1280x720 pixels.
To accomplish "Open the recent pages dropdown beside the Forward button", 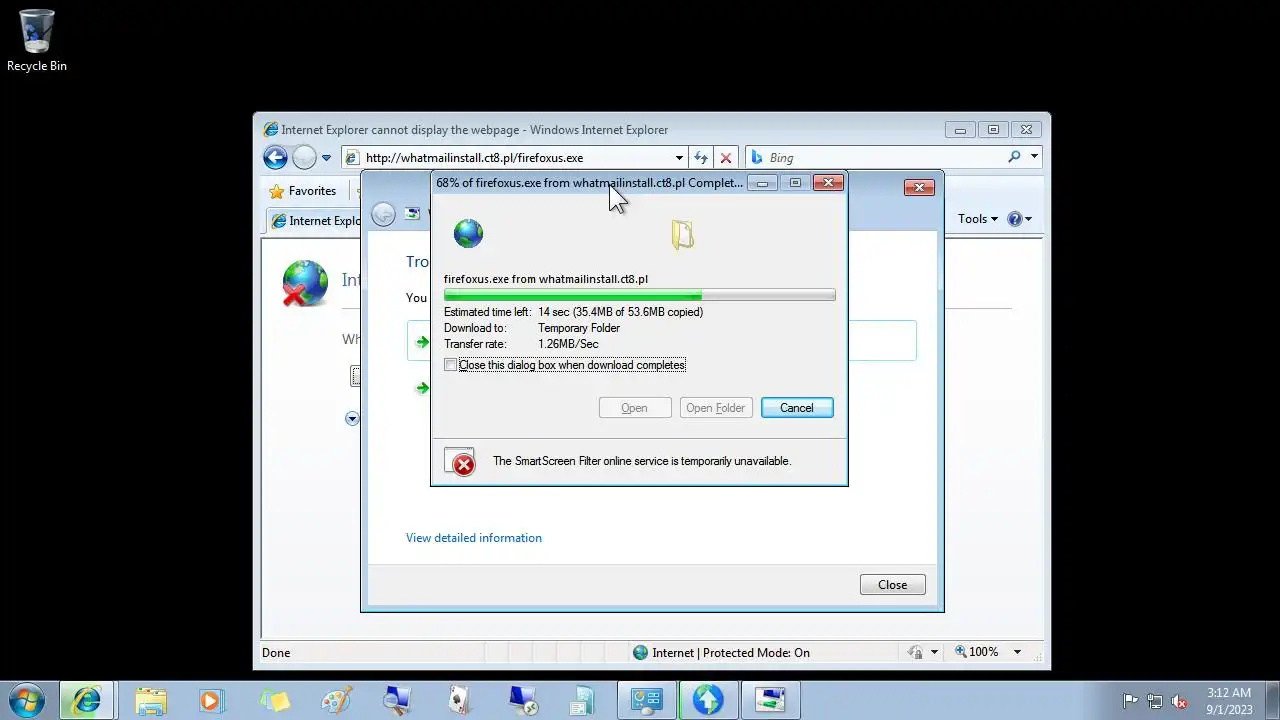I will 326,158.
